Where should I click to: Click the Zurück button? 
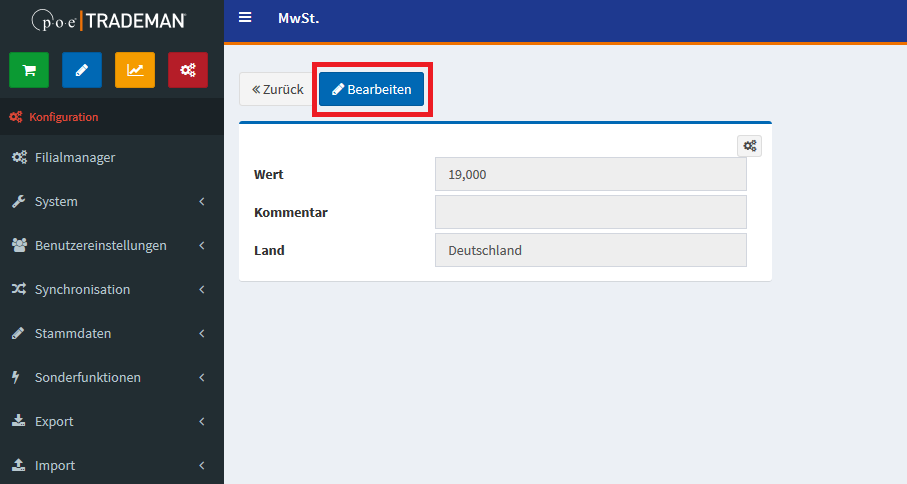(277, 89)
